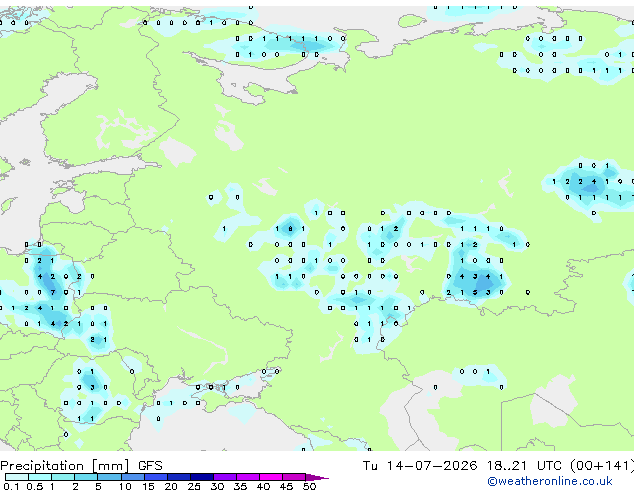The image size is (634, 490).
Task: Click the purple arrow tip above 50
Action: click(x=317, y=477)
